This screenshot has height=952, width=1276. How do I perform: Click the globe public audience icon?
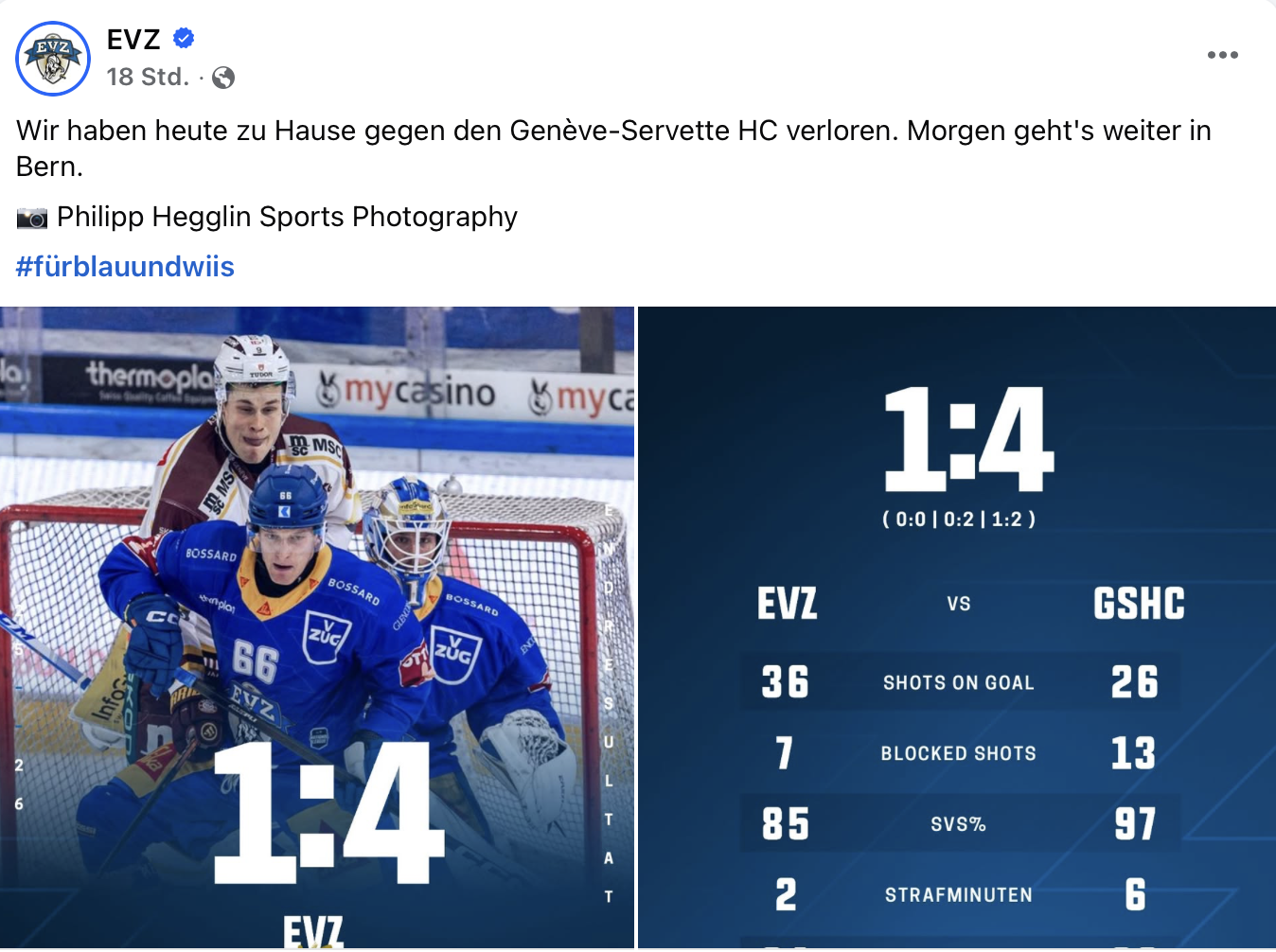tap(223, 78)
